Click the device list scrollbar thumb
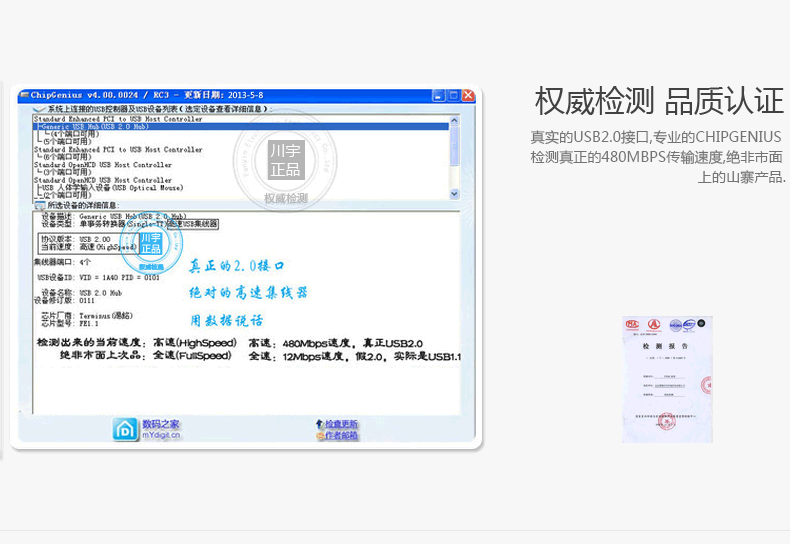Image resolution: width=790 pixels, height=544 pixels. [454, 145]
